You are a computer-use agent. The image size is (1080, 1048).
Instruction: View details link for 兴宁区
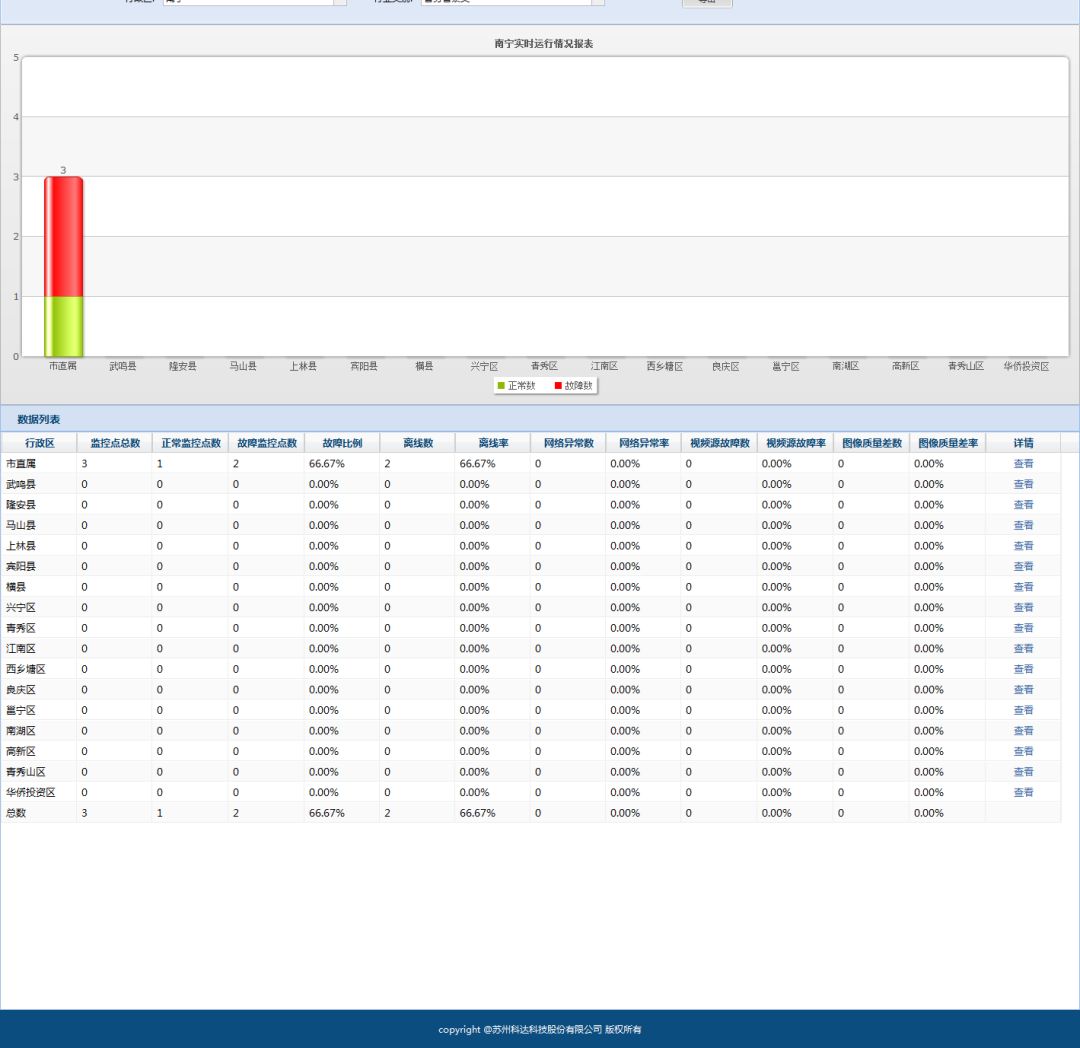click(x=1023, y=607)
